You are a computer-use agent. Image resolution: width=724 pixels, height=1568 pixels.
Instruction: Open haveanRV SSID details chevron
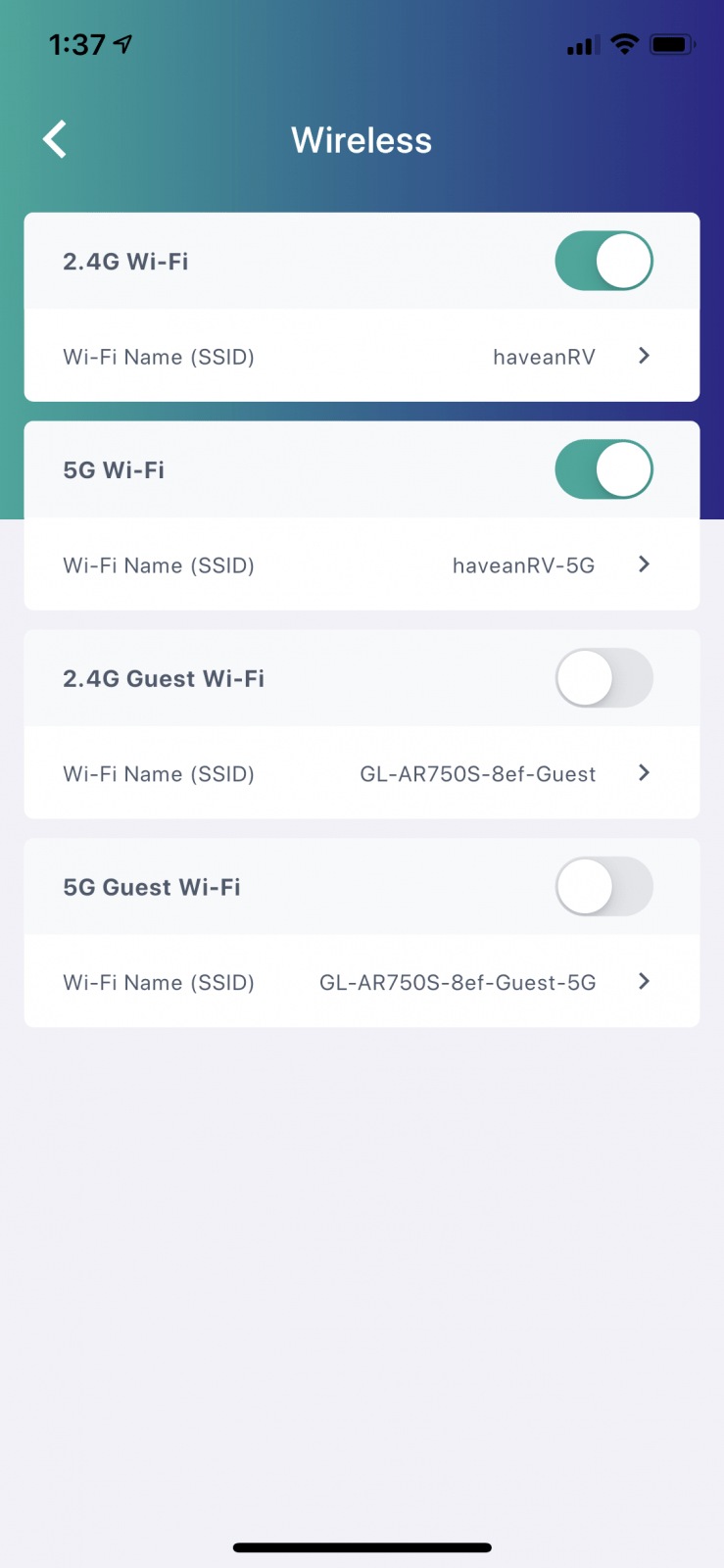[644, 356]
